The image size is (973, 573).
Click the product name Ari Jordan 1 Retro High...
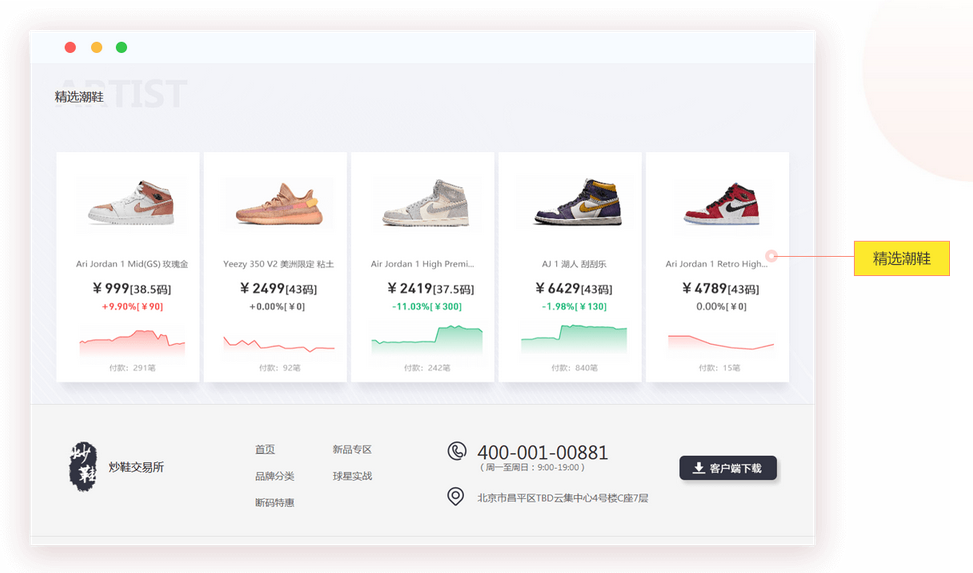click(x=717, y=264)
